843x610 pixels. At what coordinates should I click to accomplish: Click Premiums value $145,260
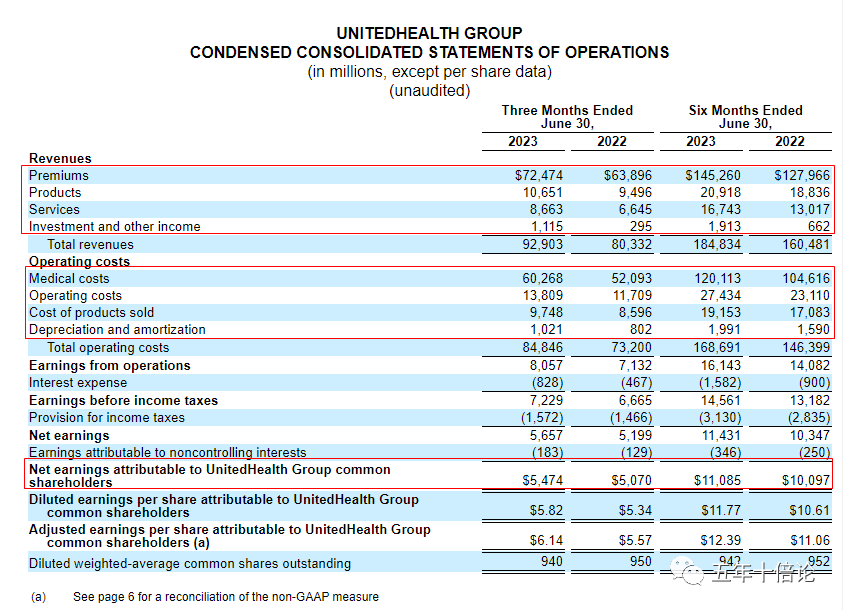pos(713,176)
